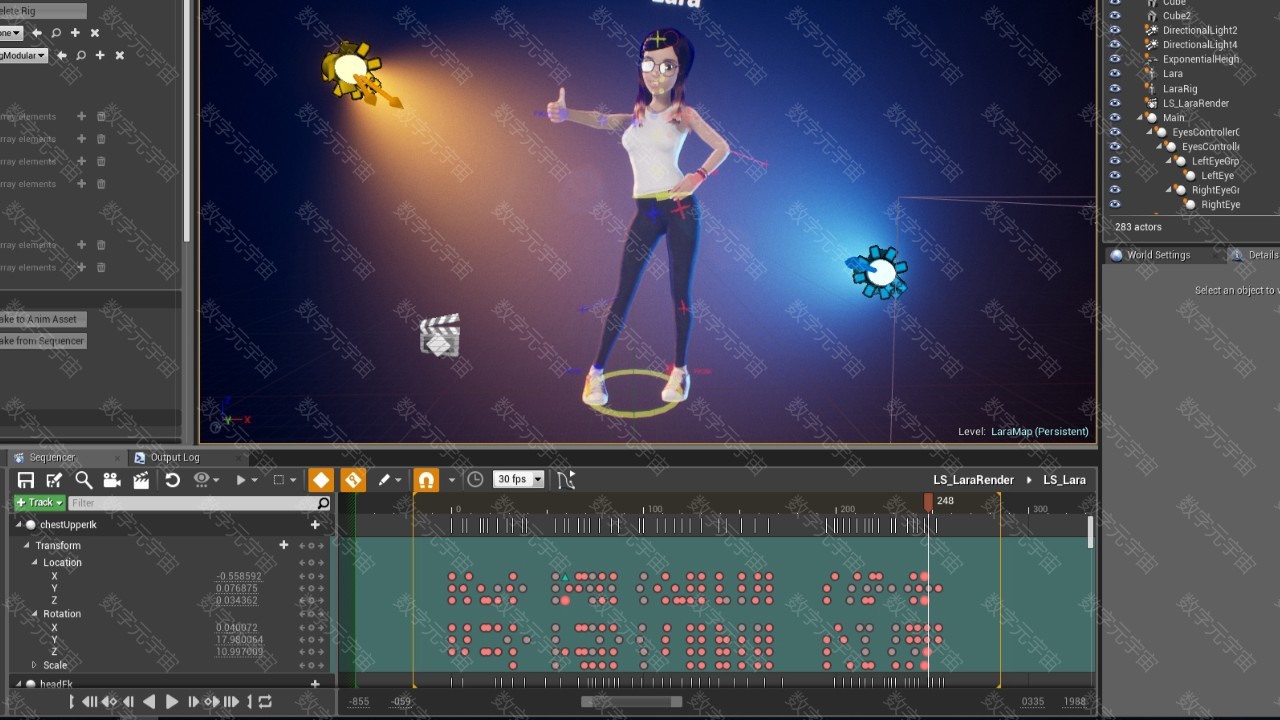Toggle the snapping magnet icon
The height and width of the screenshot is (720, 1280).
coord(426,480)
